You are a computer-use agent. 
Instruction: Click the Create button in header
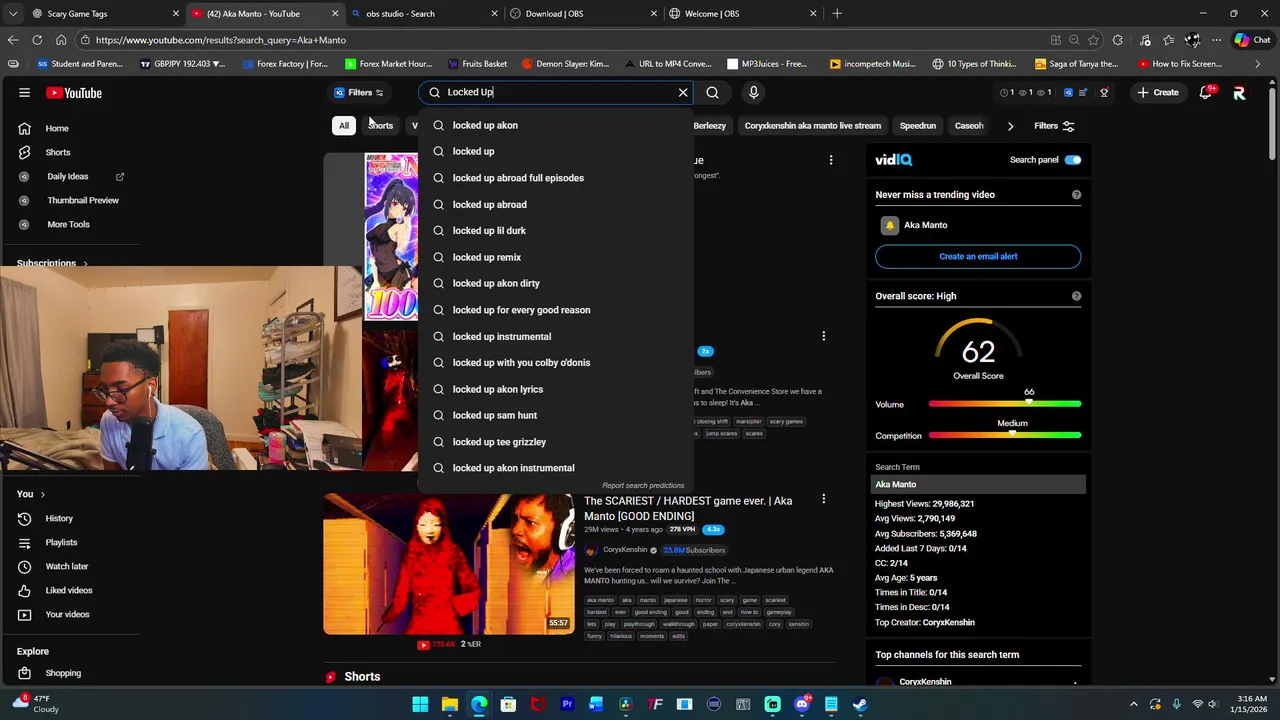click(1157, 92)
